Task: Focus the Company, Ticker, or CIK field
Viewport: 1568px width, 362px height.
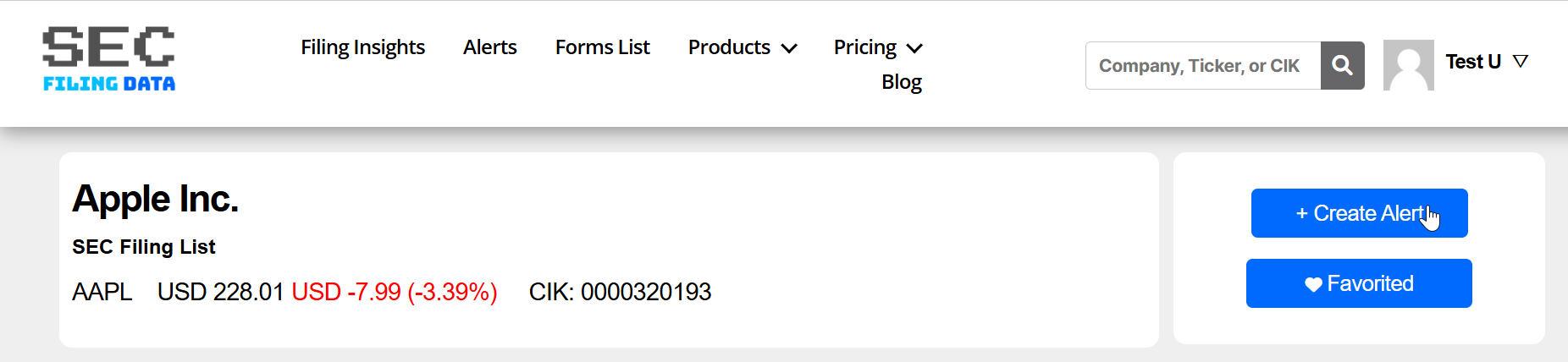Action: tap(1202, 66)
